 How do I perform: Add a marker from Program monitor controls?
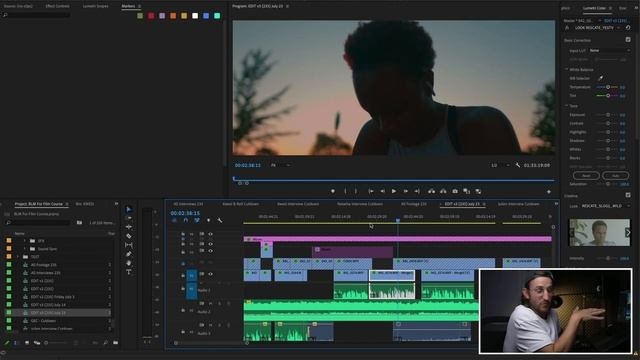333,191
